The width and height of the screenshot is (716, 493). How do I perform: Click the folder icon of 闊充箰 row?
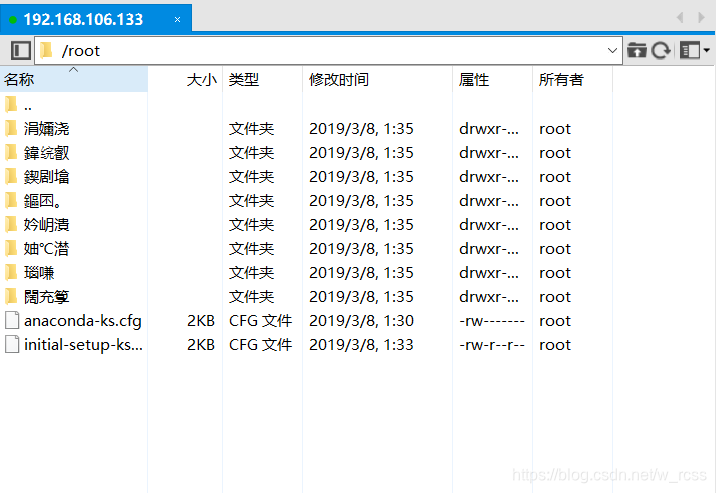(11, 296)
